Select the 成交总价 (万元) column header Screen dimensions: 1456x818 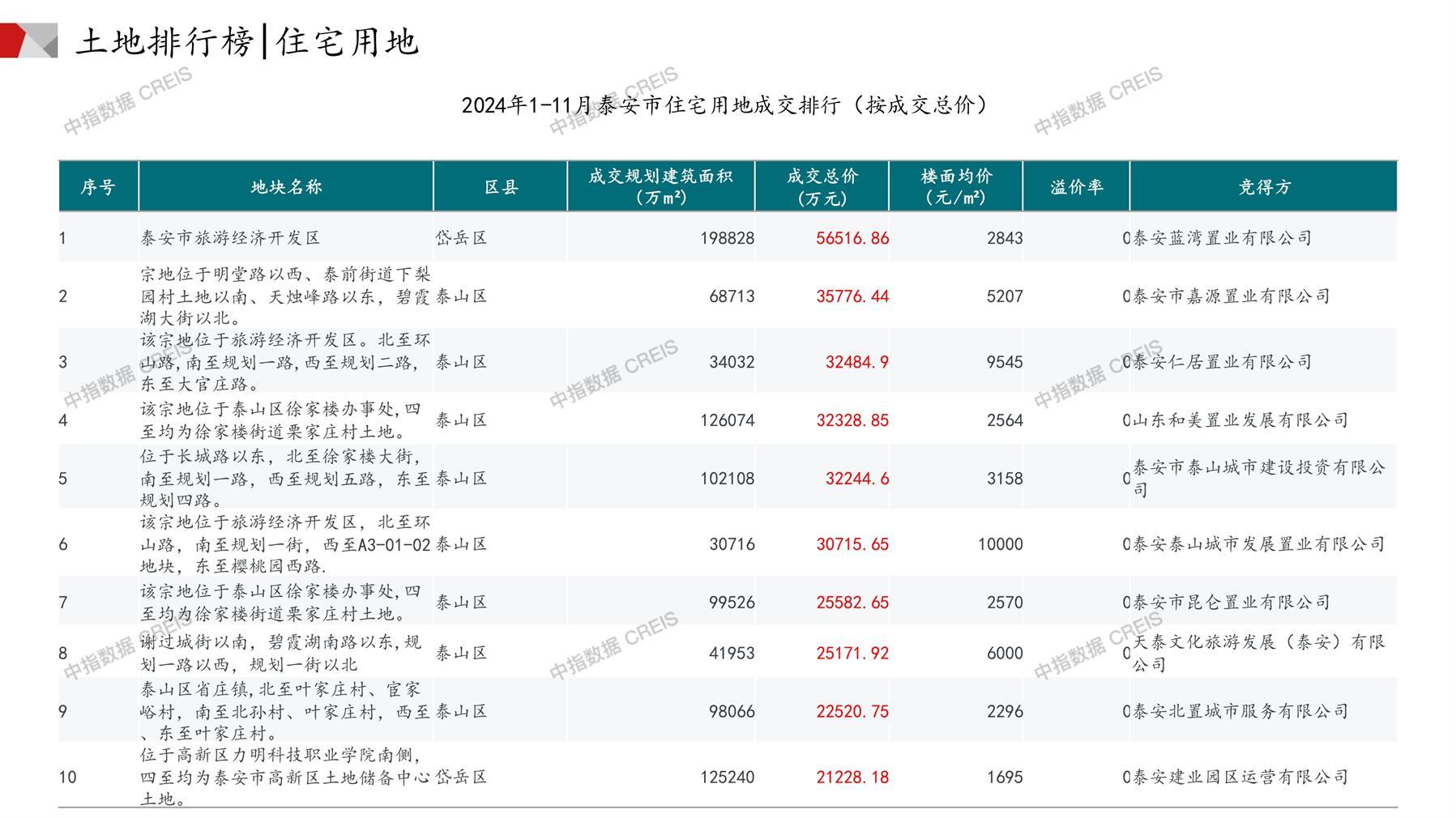coord(822,187)
